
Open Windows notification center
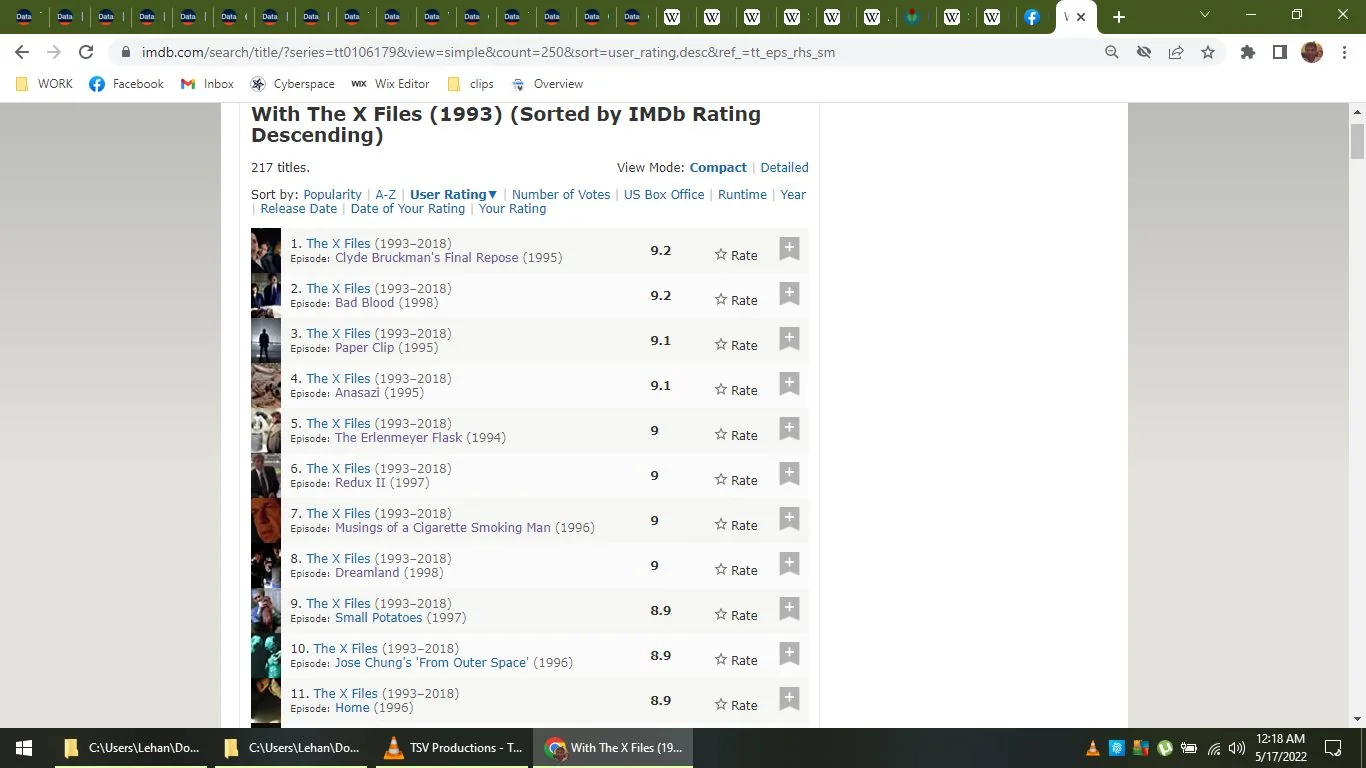click(x=1333, y=748)
